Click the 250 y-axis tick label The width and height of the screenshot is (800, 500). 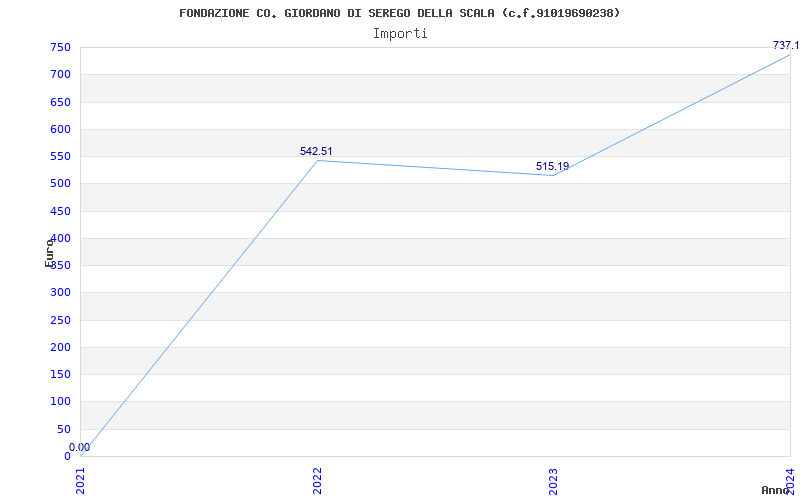click(60, 320)
